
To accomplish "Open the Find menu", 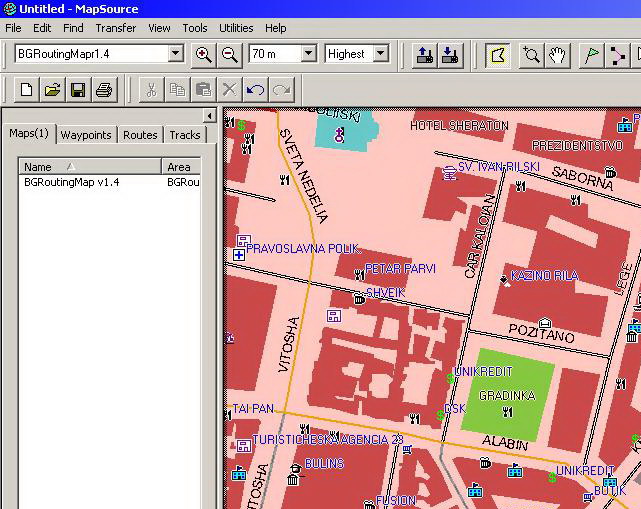I will point(73,28).
